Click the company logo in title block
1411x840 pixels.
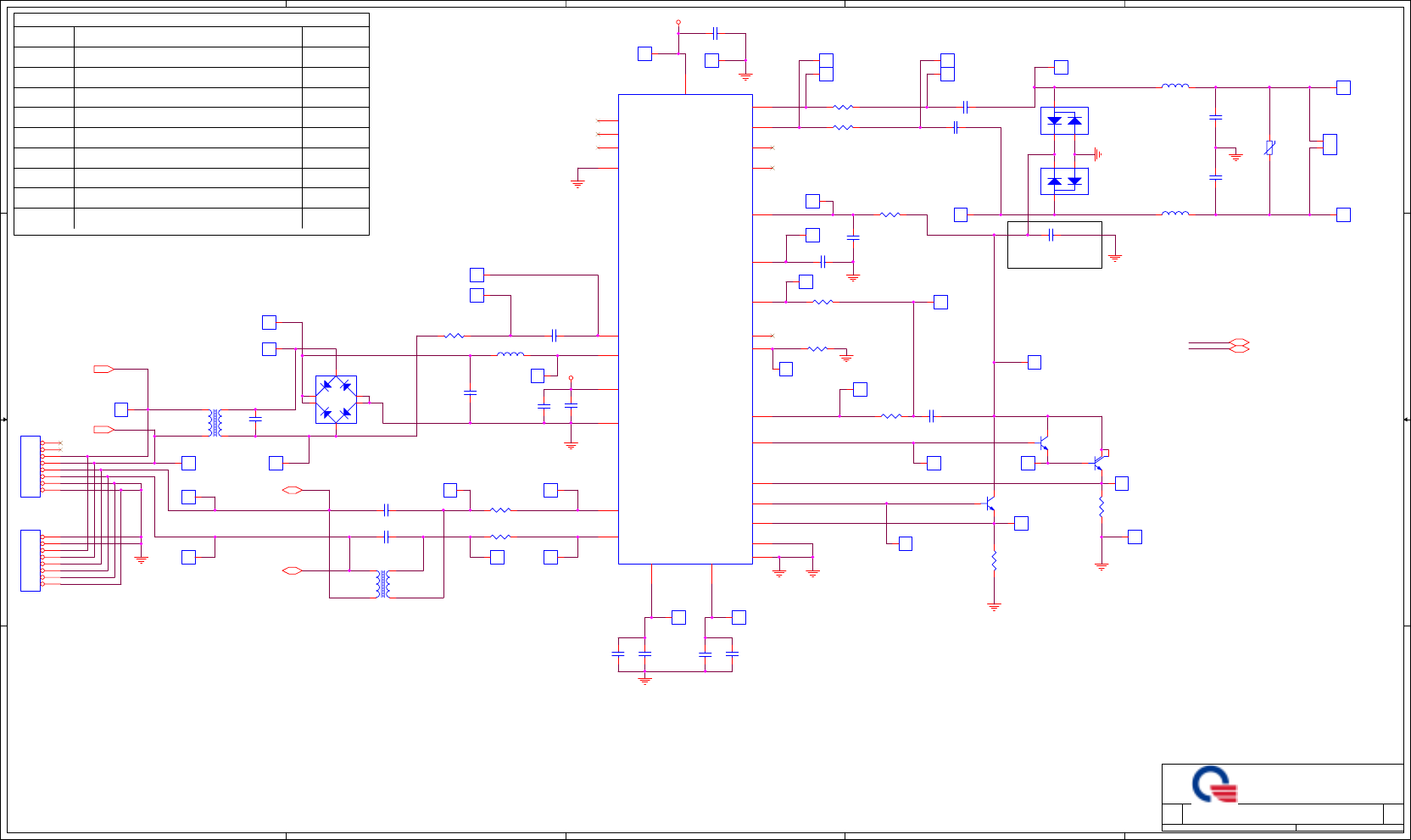pyautogui.click(x=1214, y=784)
